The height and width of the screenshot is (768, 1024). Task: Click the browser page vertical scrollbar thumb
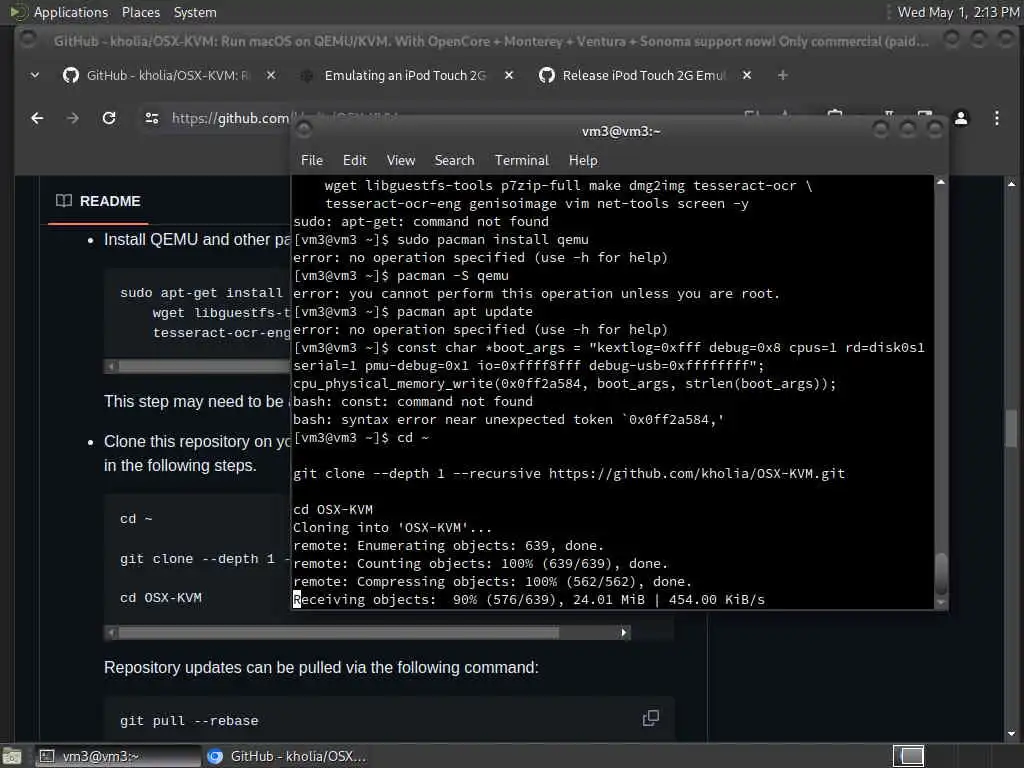coord(1011,428)
